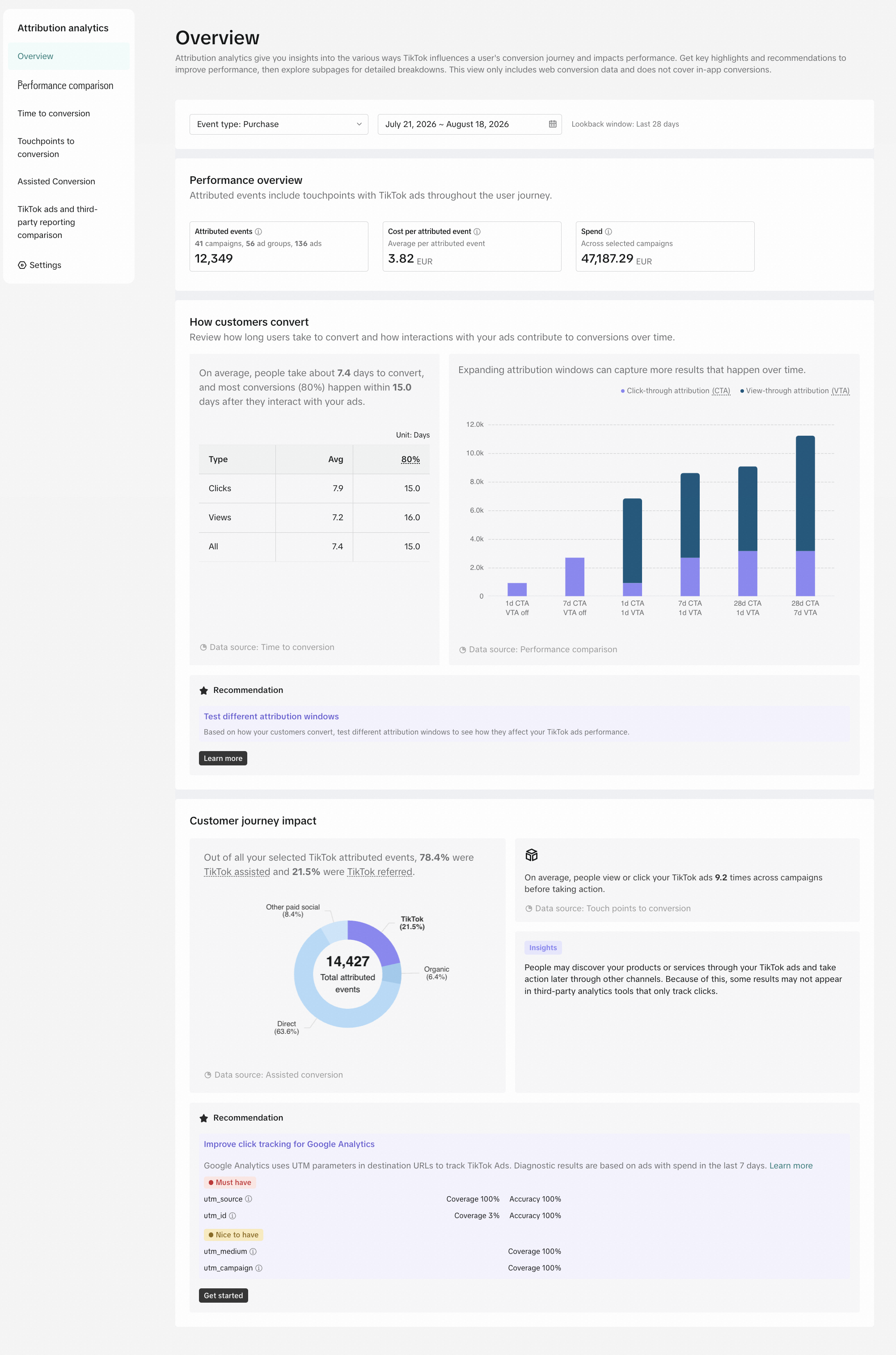
Task: Click the Settings gear icon
Action: click(22, 265)
